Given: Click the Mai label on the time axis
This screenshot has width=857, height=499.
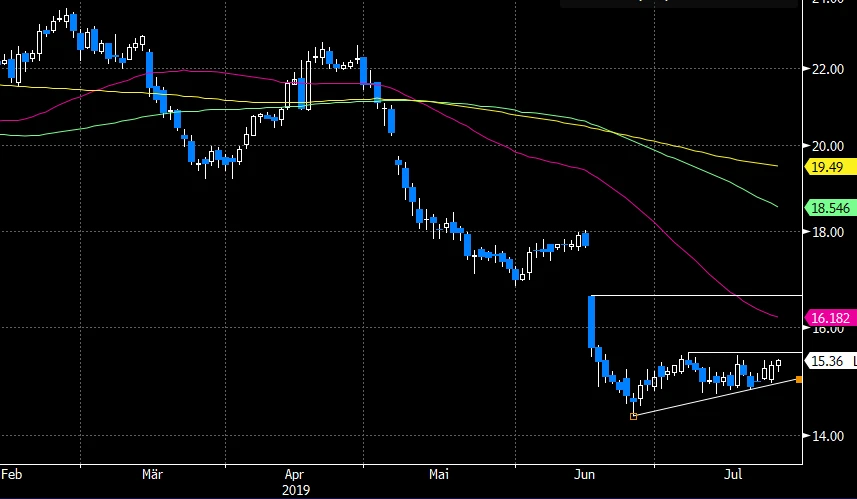Looking at the screenshot, I should [x=437, y=472].
